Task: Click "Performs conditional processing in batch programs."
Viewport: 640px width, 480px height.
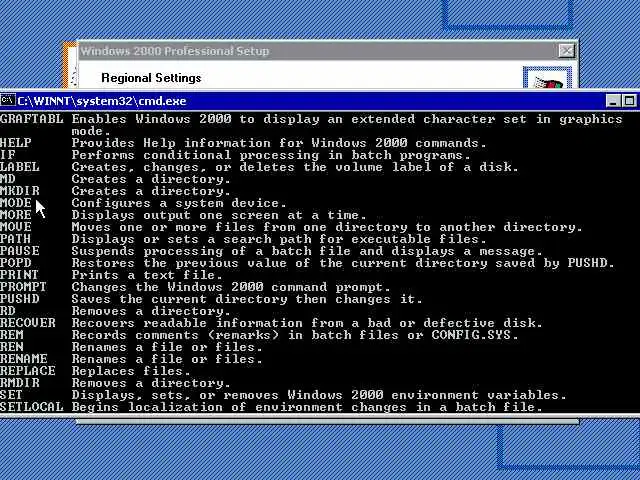Action: point(271,155)
